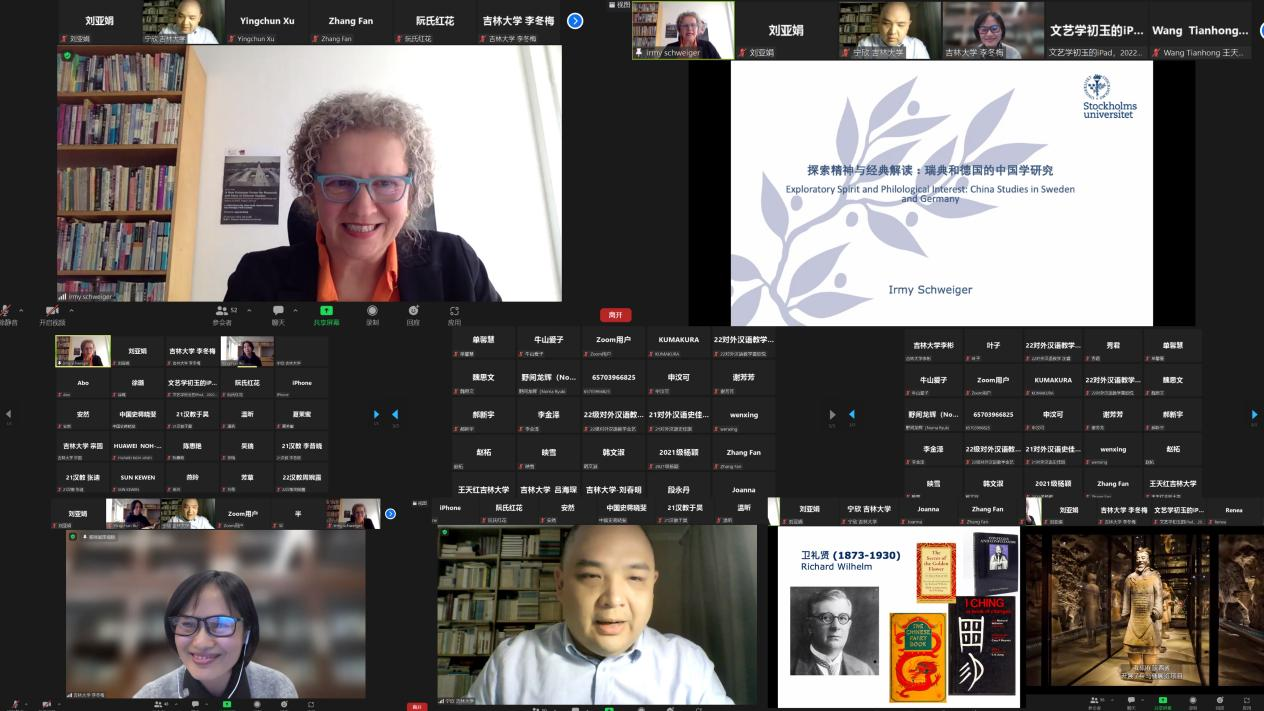Toggle the Start Video camera button
The height and width of the screenshot is (711, 1264).
(52, 311)
